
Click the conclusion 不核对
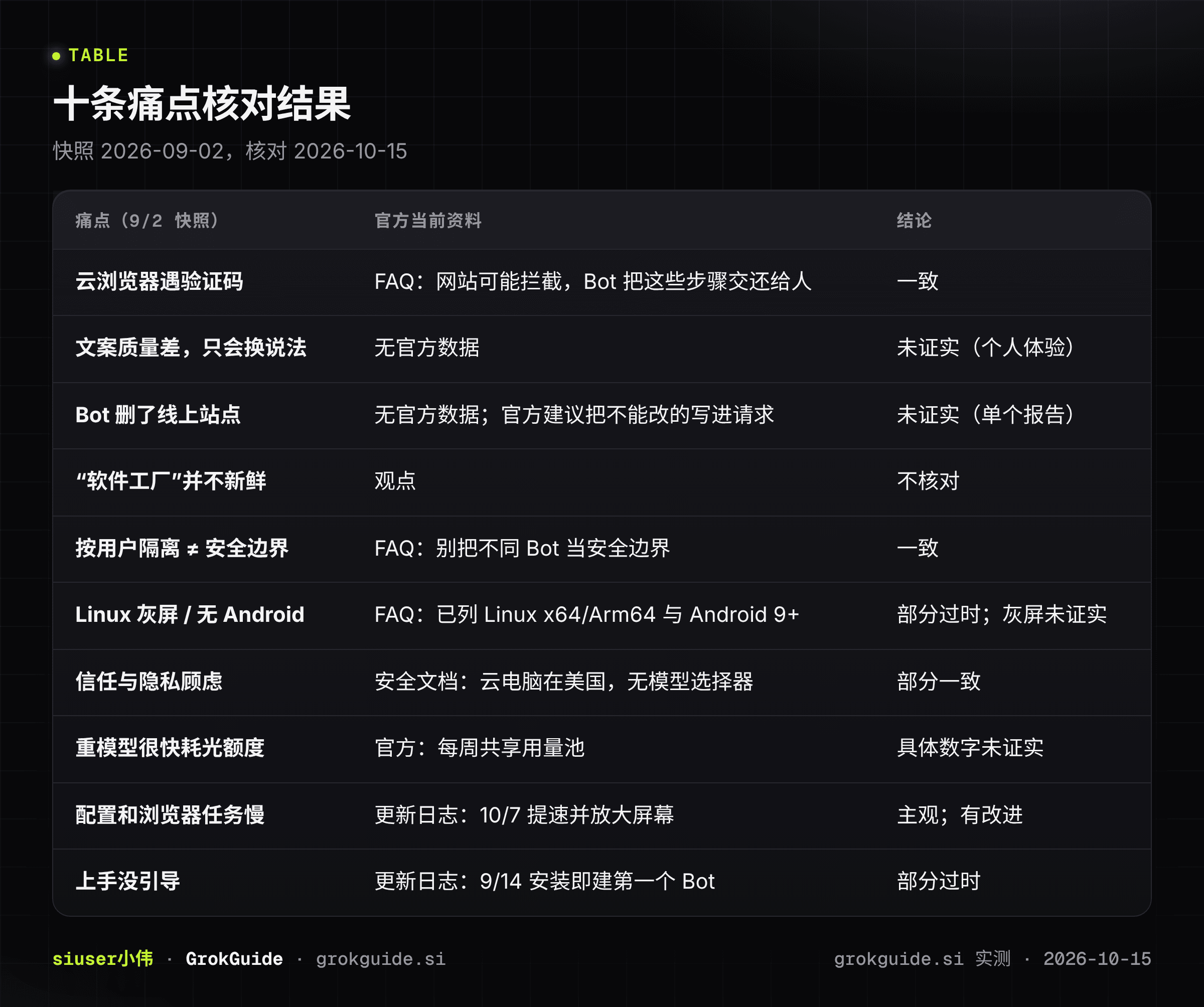pos(928,481)
